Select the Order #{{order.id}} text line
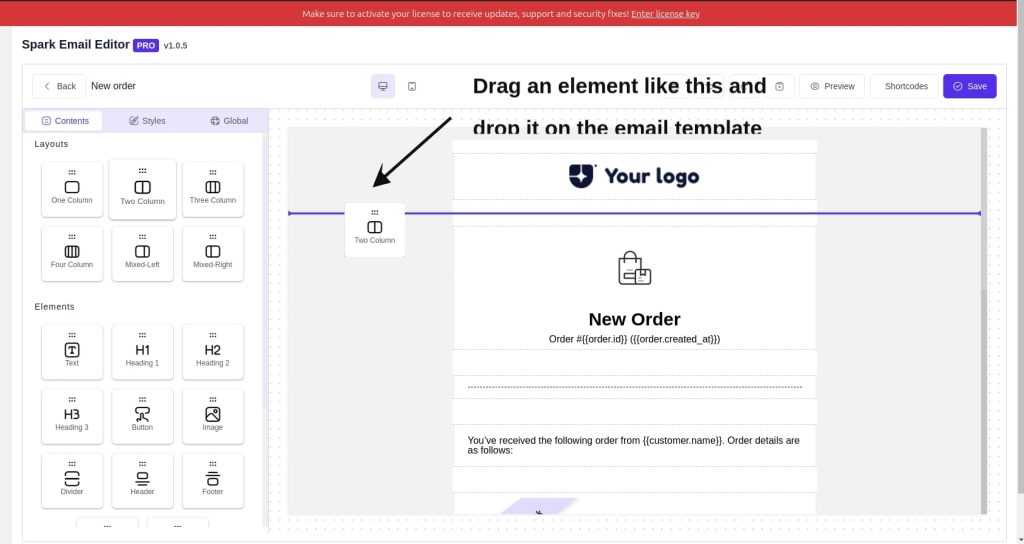 634,339
